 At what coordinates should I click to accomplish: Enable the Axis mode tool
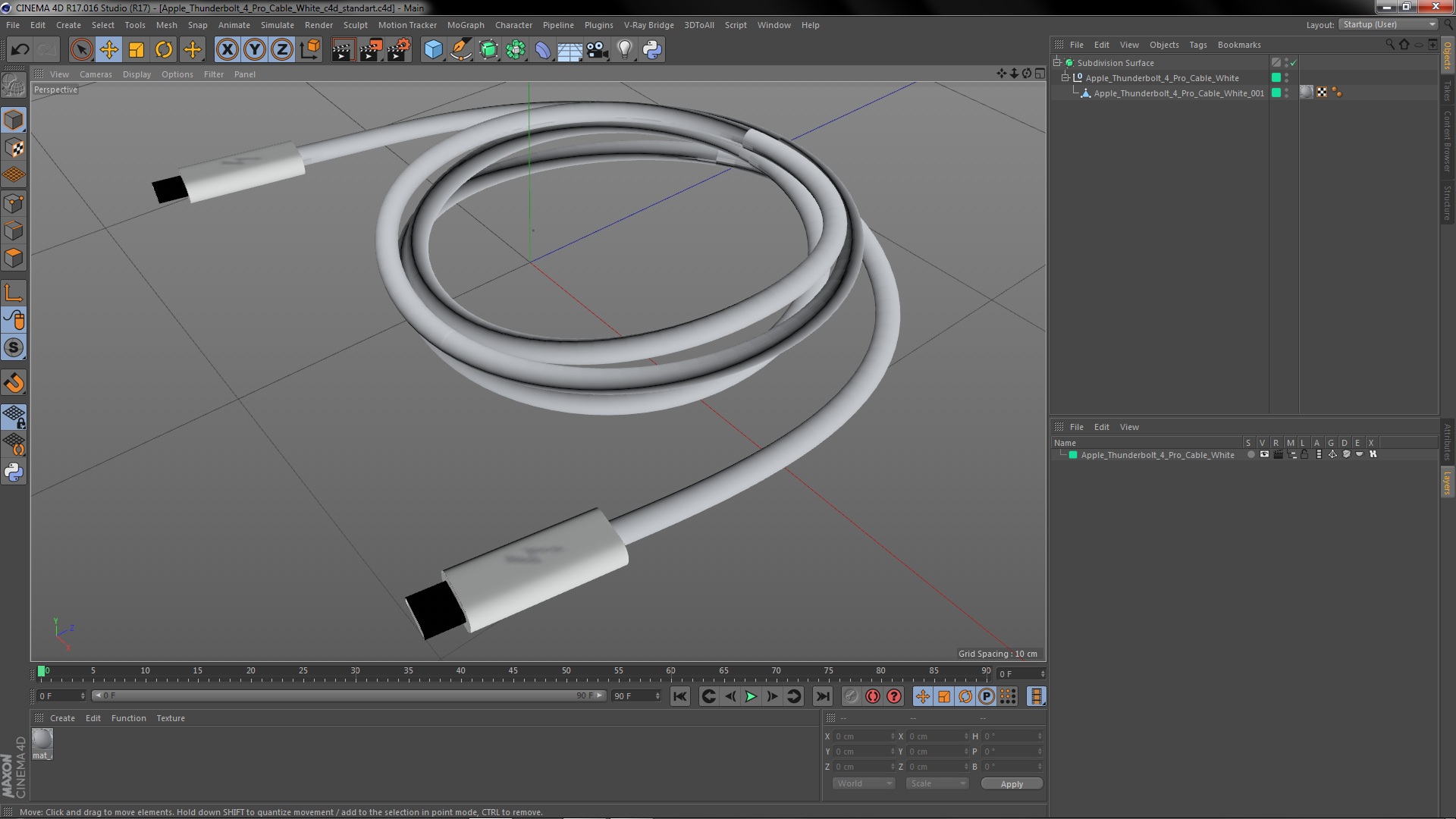(x=14, y=293)
